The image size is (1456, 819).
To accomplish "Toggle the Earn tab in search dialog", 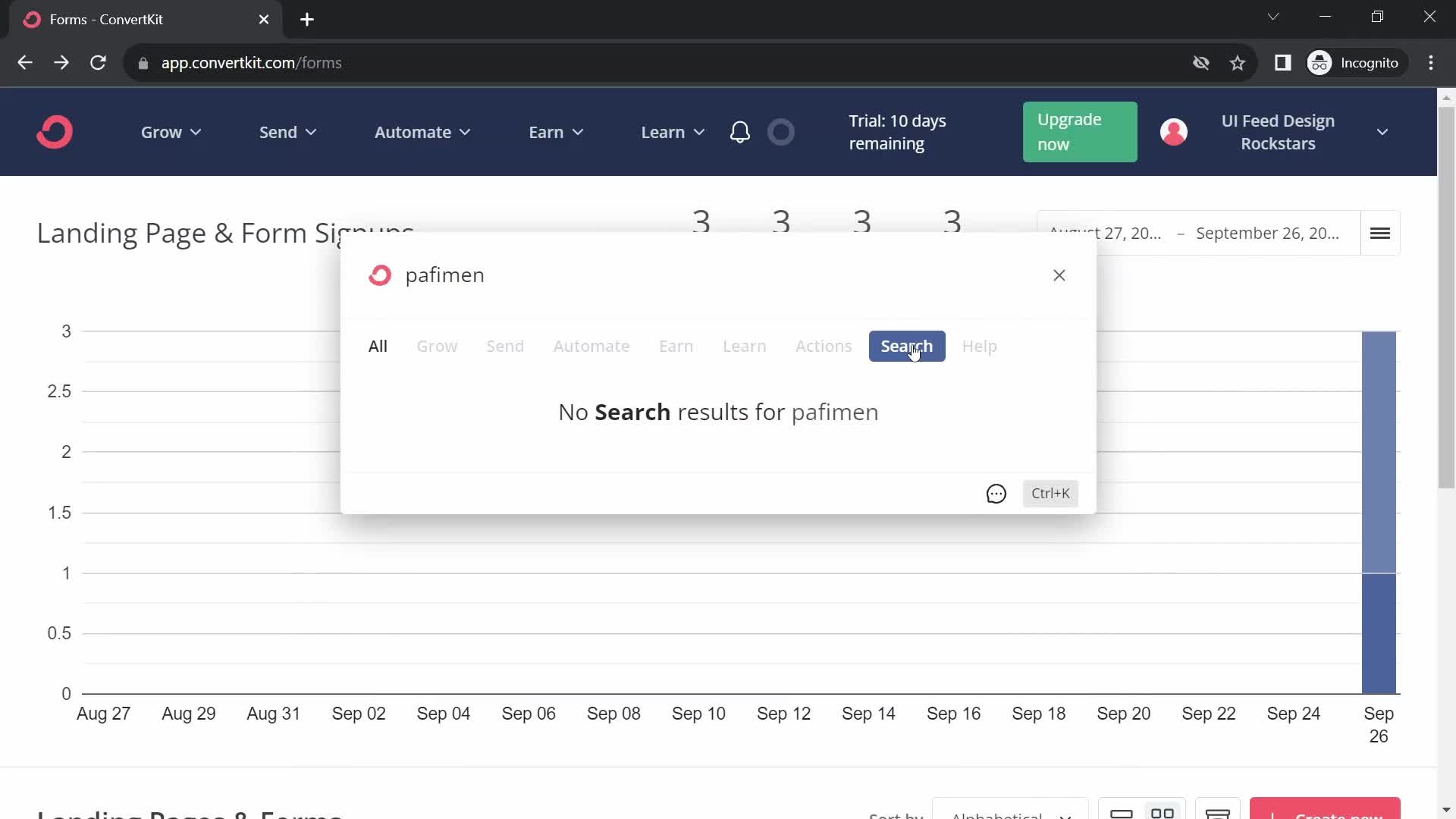I will coord(676,346).
